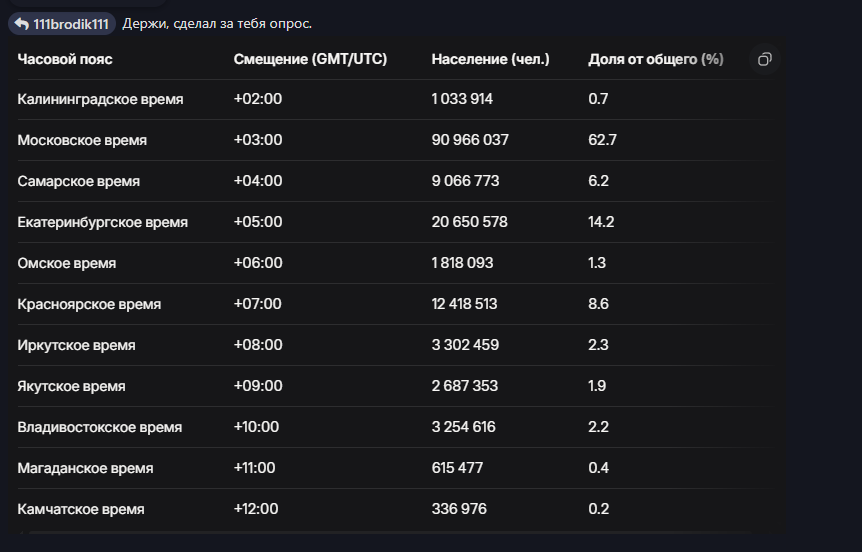The height and width of the screenshot is (552, 862).
Task: Select the 'Московское время' cell
Action: pyautogui.click(x=82, y=141)
